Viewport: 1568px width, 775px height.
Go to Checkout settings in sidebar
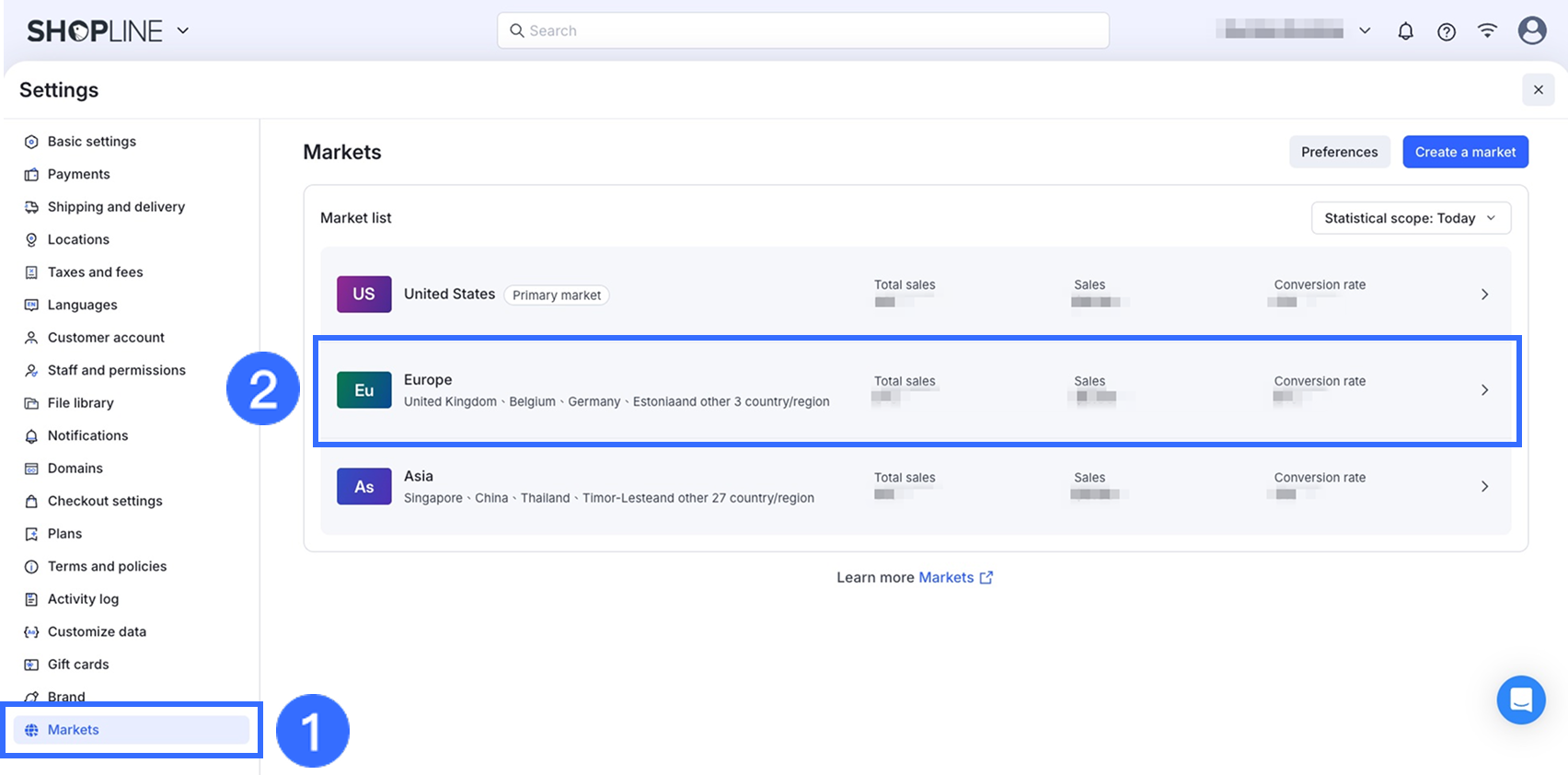pyautogui.click(x=105, y=501)
